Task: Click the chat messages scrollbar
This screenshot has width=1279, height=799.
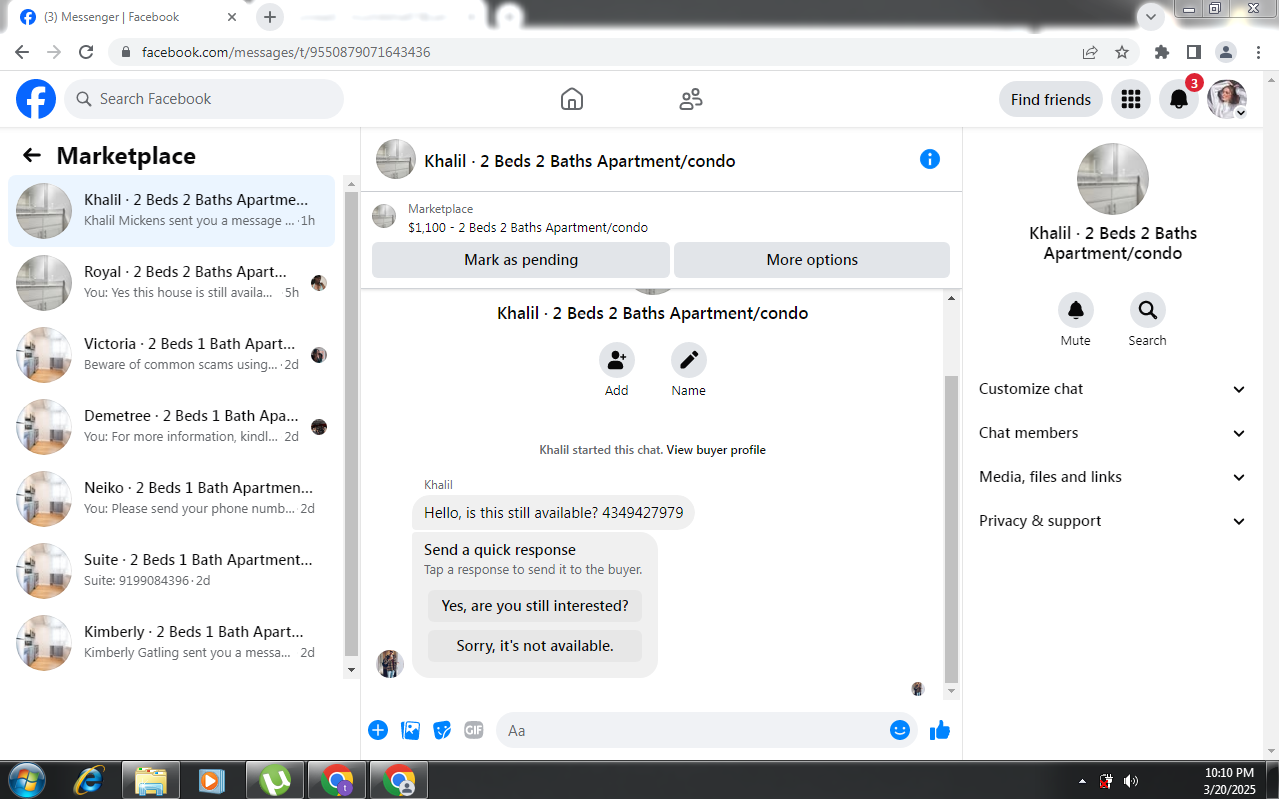Action: 951,530
